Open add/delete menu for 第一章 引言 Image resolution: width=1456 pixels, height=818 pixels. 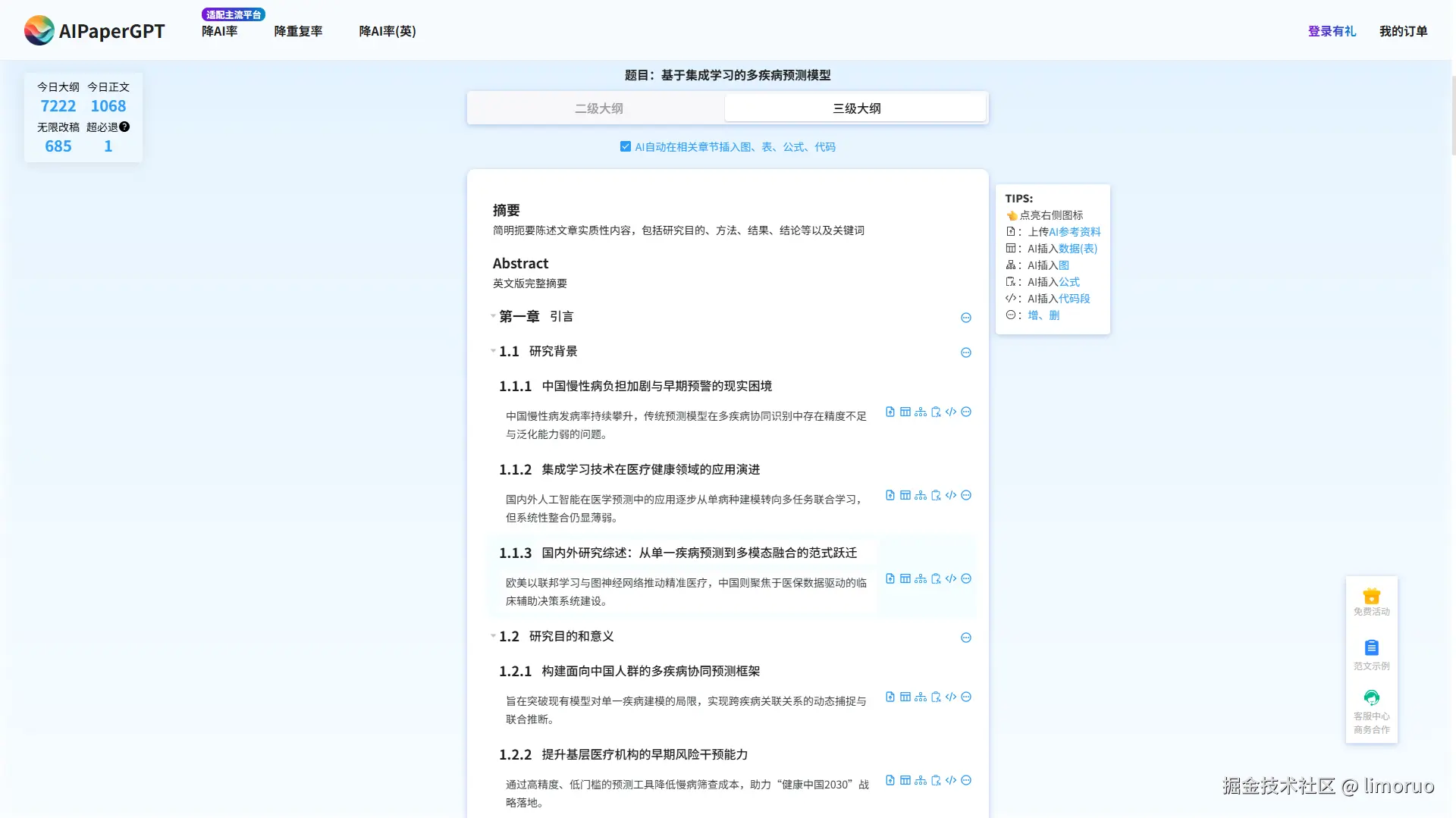966,318
